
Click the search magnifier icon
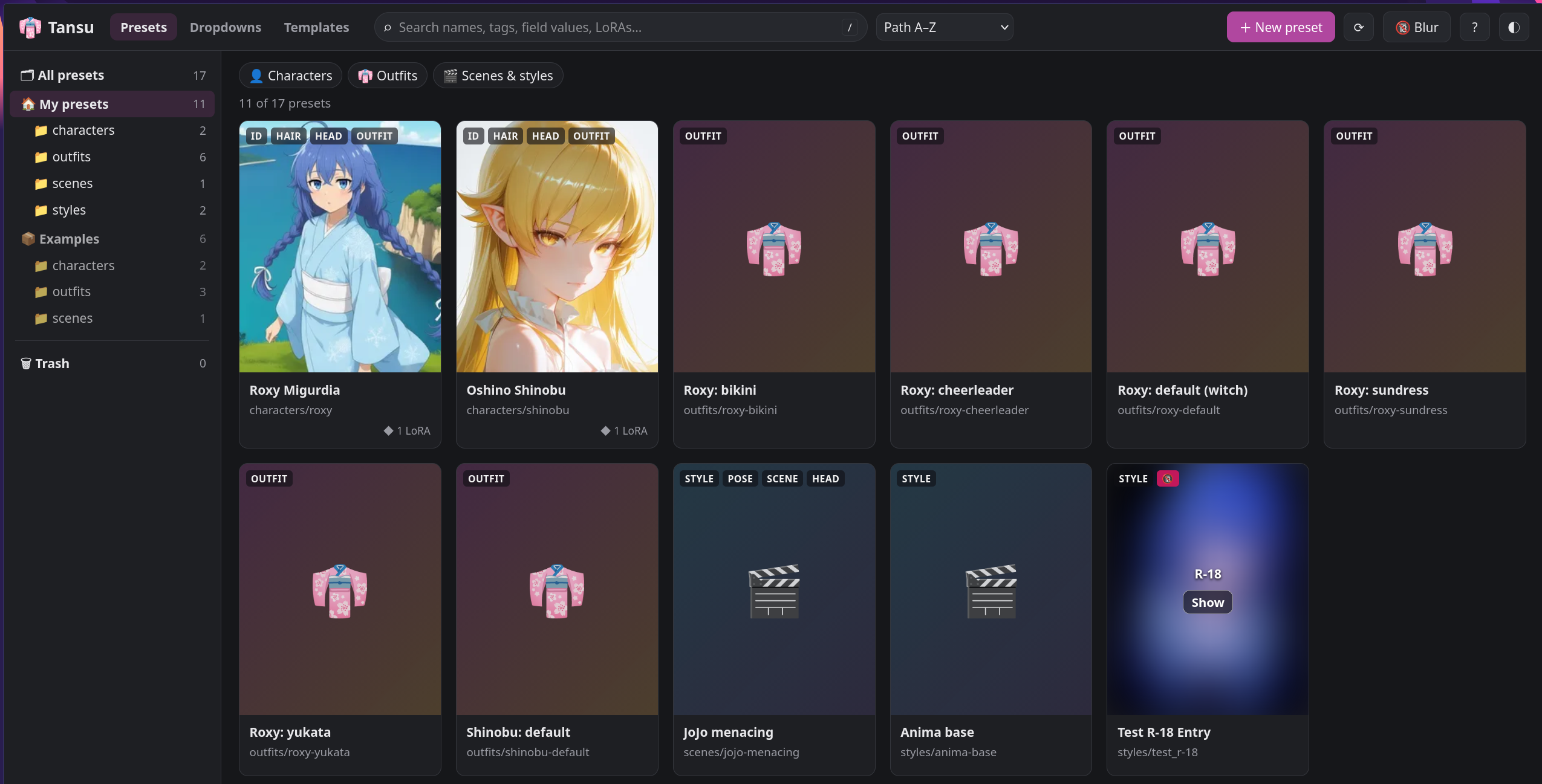click(x=388, y=28)
